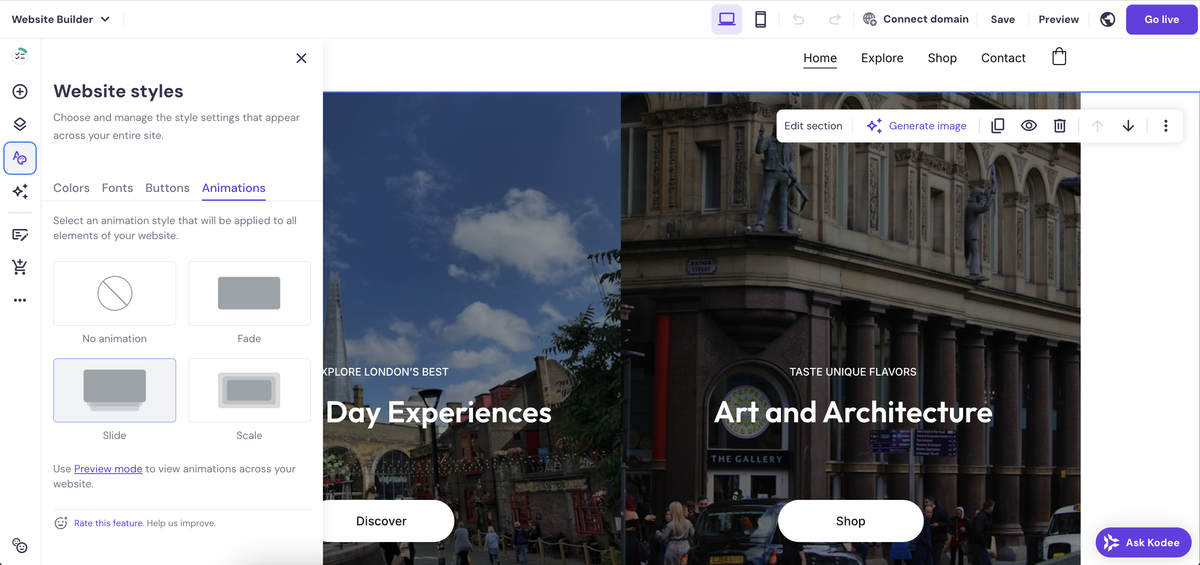Viewport: 1200px width, 565px height.
Task: Switch to the Buttons tab
Action: (x=167, y=188)
